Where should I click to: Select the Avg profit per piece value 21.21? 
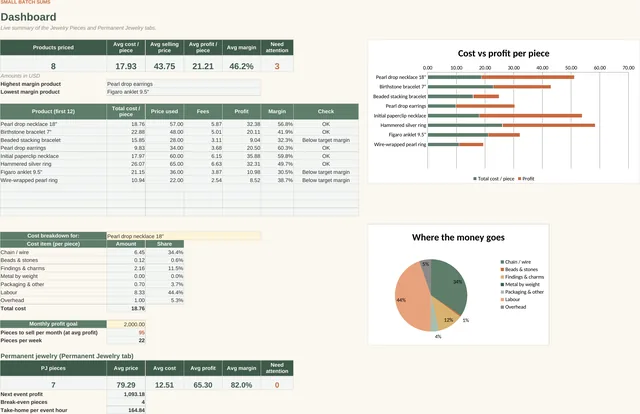(x=203, y=66)
